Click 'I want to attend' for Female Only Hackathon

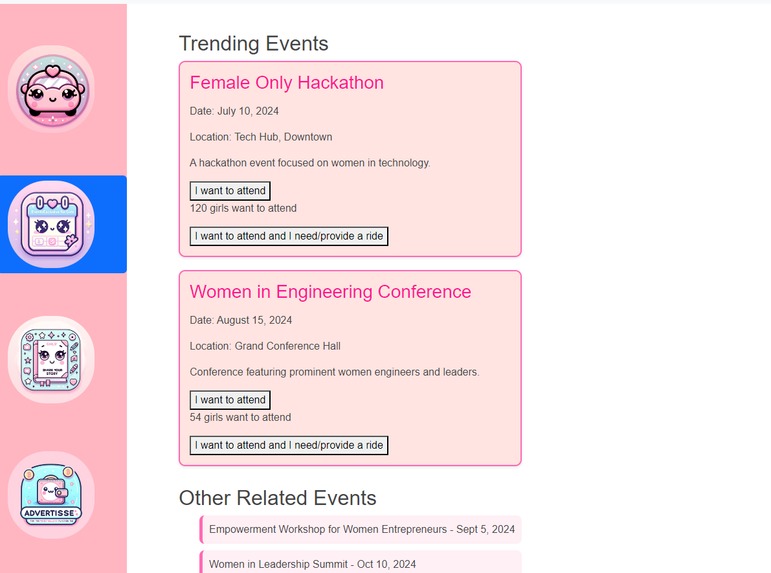(x=230, y=191)
